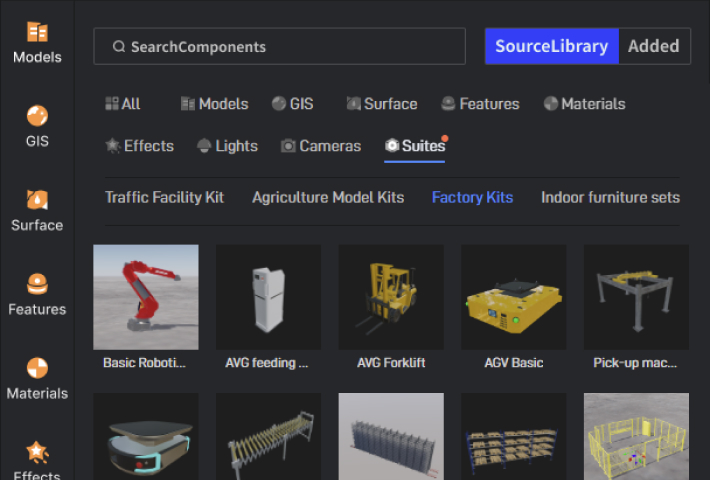Select the Suites category tab
This screenshot has width=710, height=480.
[415, 146]
